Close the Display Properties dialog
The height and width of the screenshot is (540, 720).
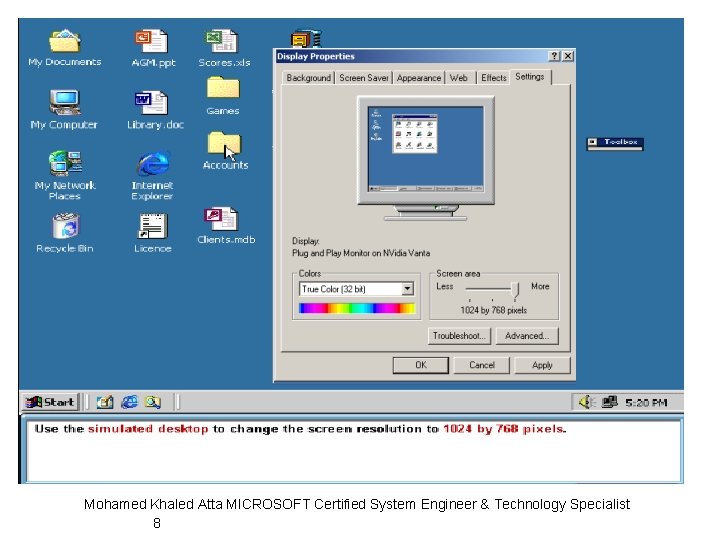coord(568,56)
